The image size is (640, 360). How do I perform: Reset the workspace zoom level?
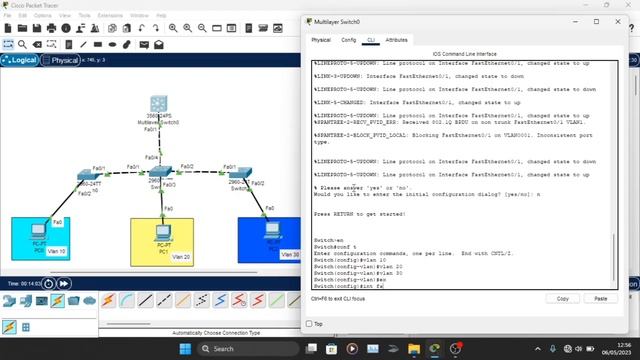[188, 28]
